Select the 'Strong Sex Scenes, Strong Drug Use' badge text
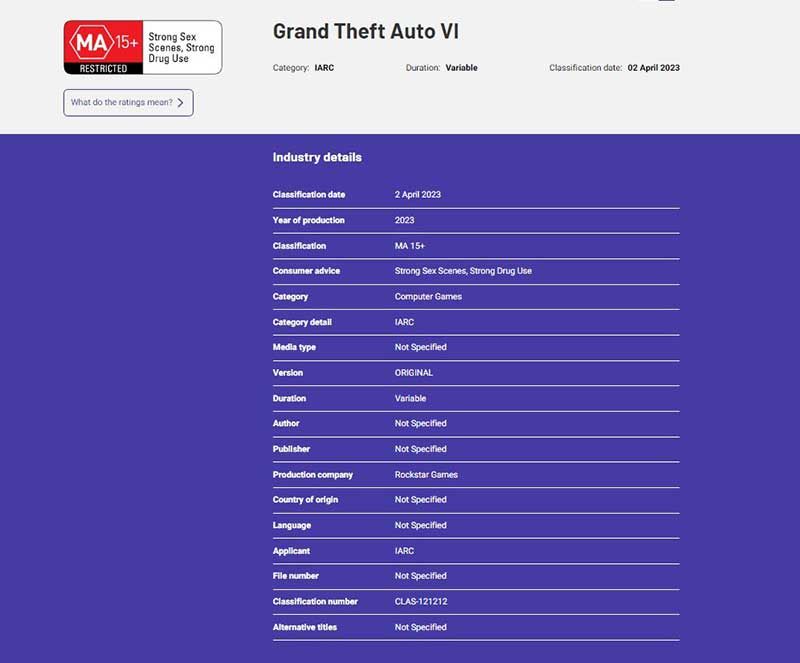Screen dimensions: 800x663 pos(181,47)
